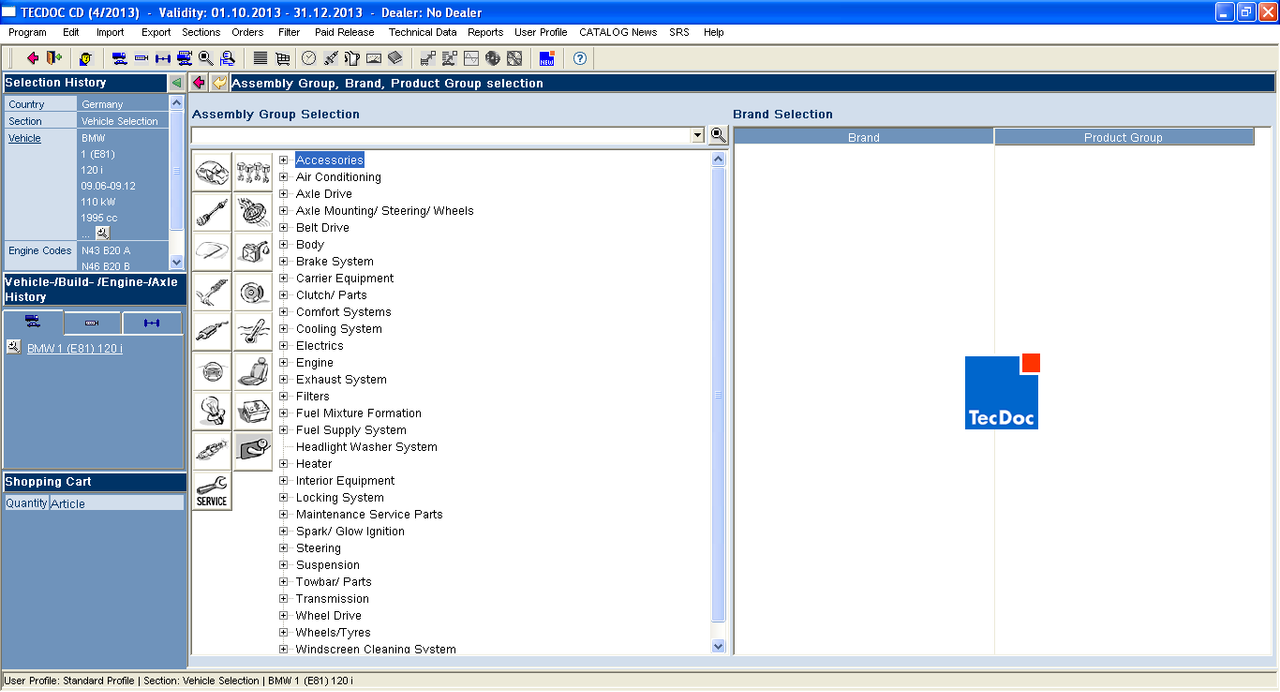Screen dimensions: 1280x692
Task: Expand the Transmission tree node
Action: [284, 599]
